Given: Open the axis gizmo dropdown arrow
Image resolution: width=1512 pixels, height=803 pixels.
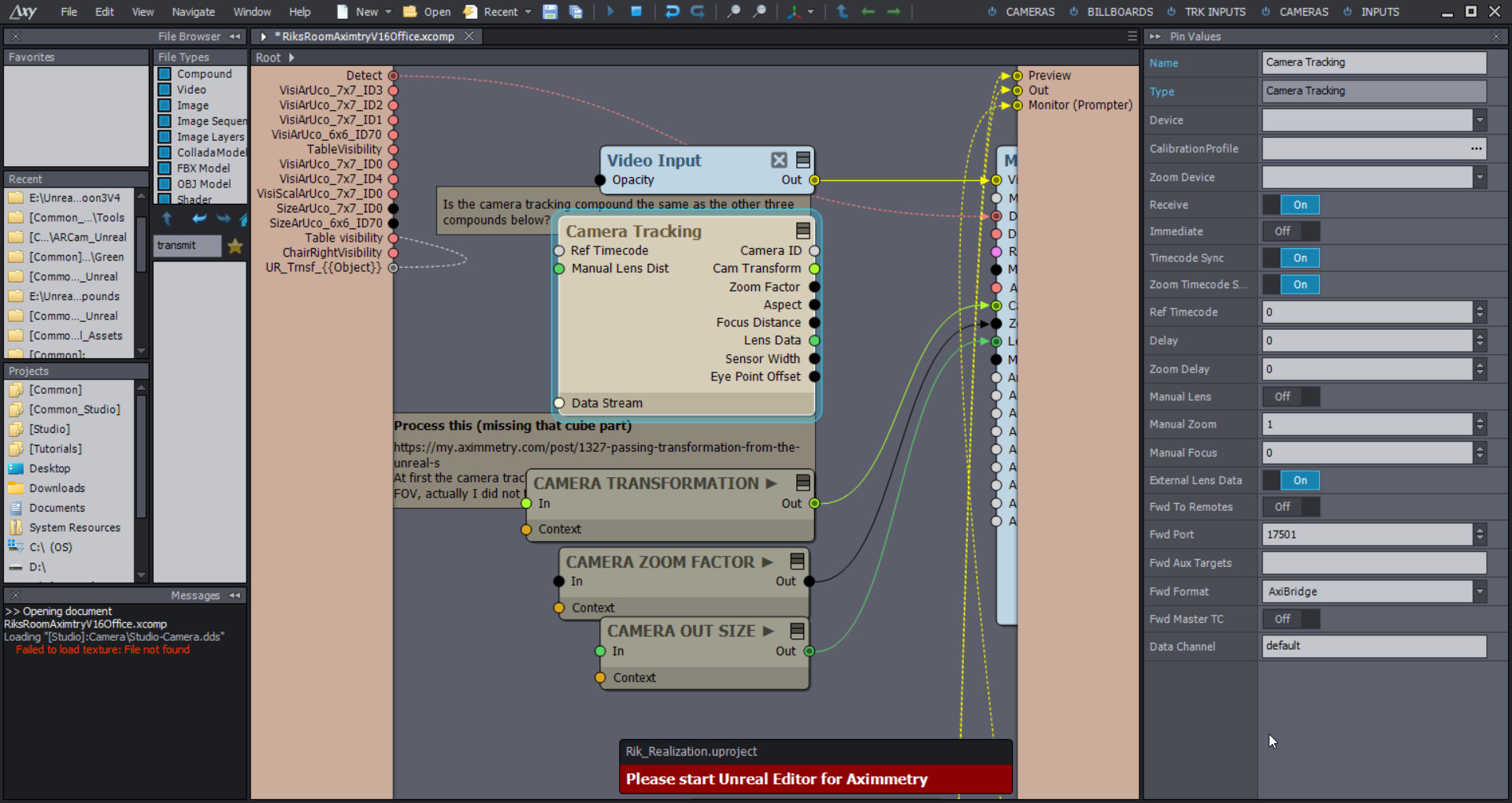Looking at the screenshot, I should pos(810,12).
